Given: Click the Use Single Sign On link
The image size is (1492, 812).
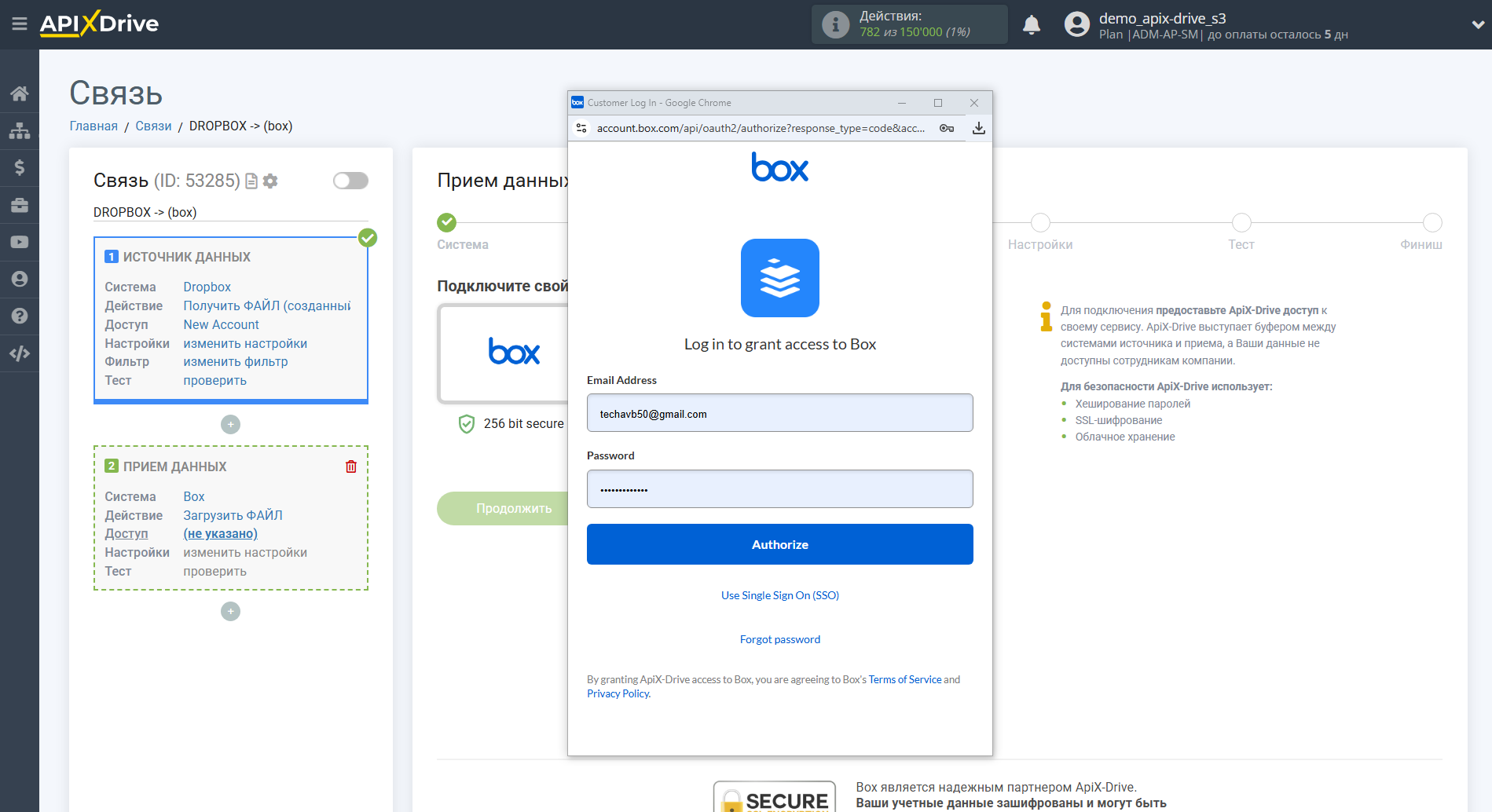Looking at the screenshot, I should click(x=779, y=595).
